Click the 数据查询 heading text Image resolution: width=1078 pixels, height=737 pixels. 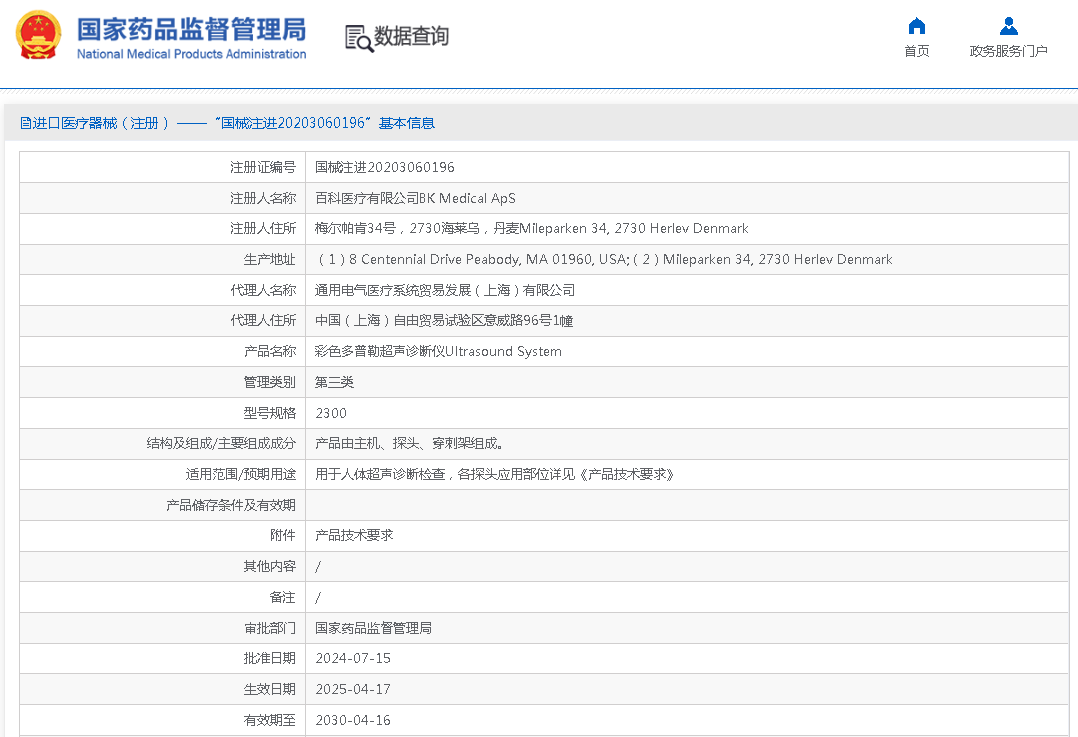click(x=411, y=37)
